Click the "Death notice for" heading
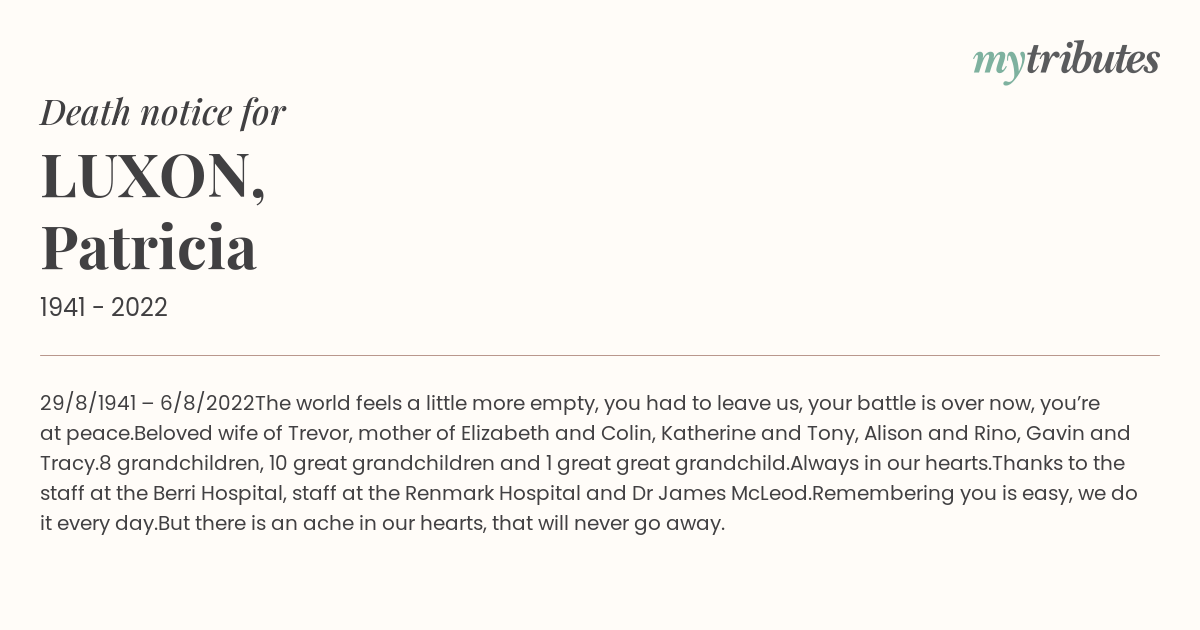 [163, 112]
